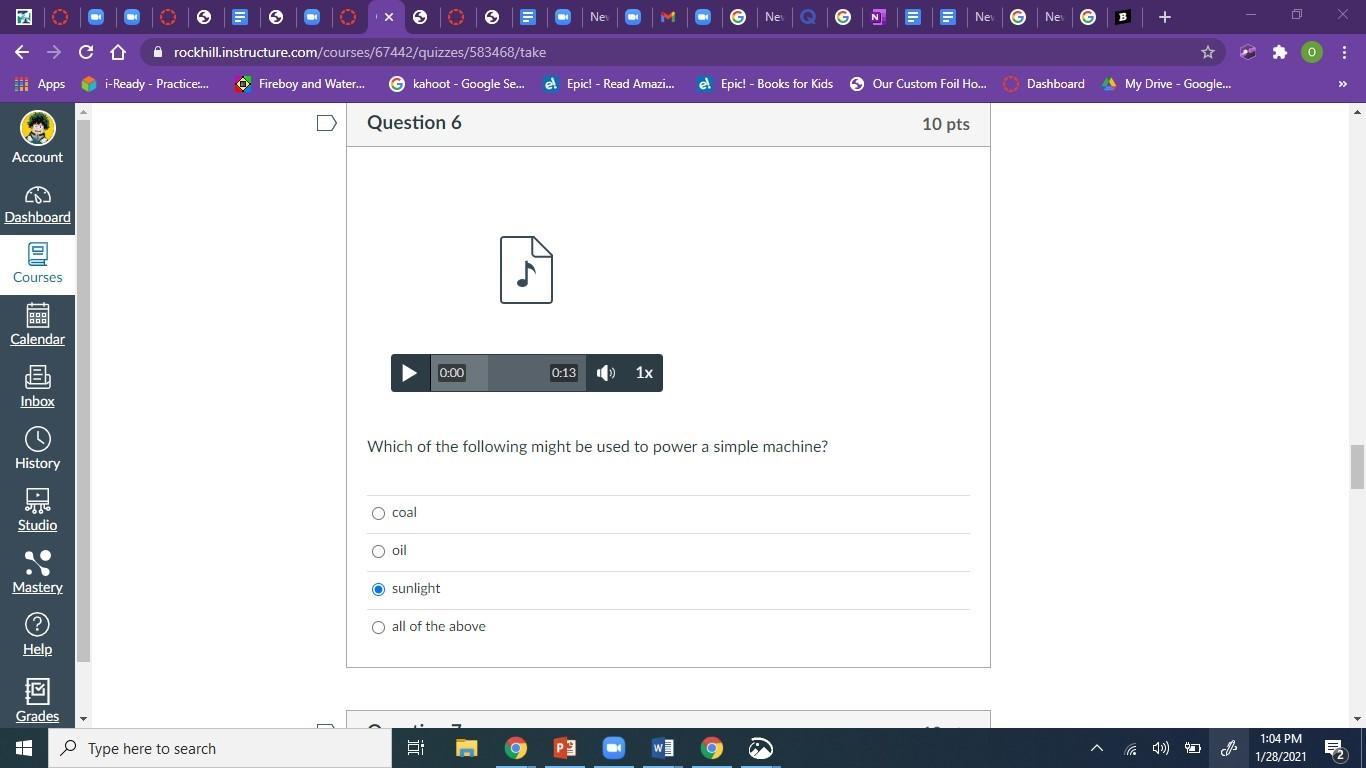Click the address bar URL
The height and width of the screenshot is (768, 1366).
pyautogui.click(x=360, y=52)
